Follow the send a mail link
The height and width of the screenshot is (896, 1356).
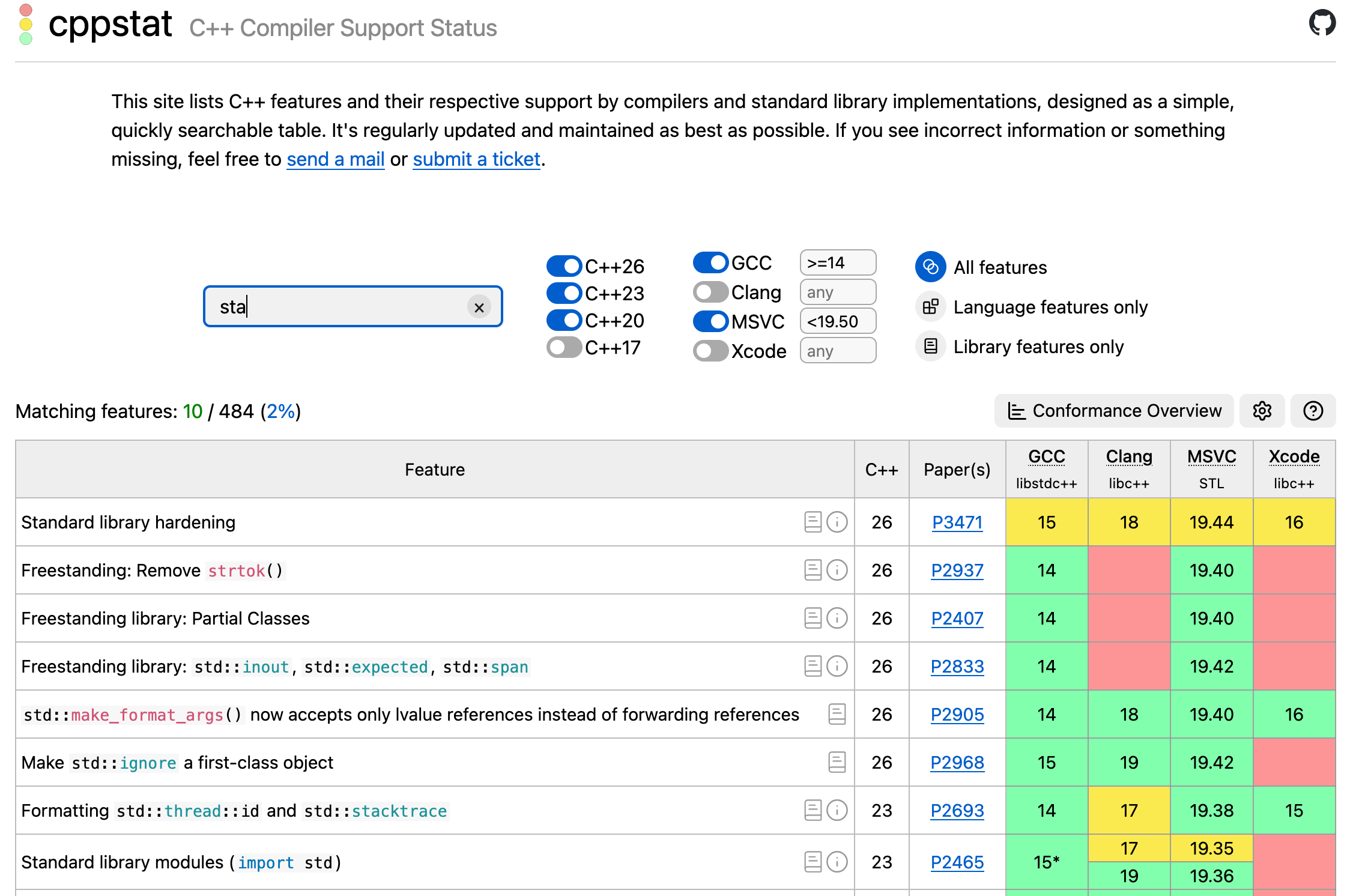335,159
